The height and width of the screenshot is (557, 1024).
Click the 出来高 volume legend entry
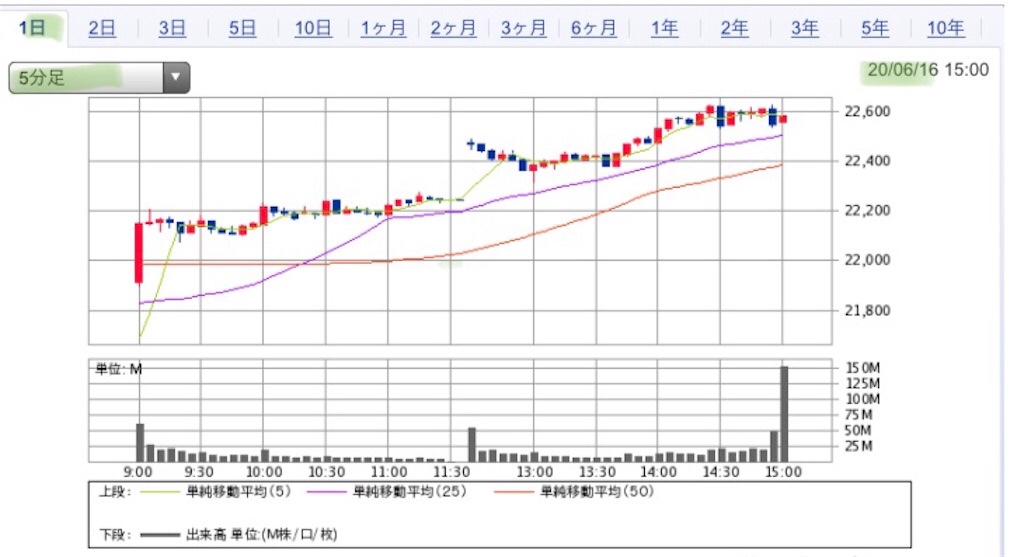[261, 535]
